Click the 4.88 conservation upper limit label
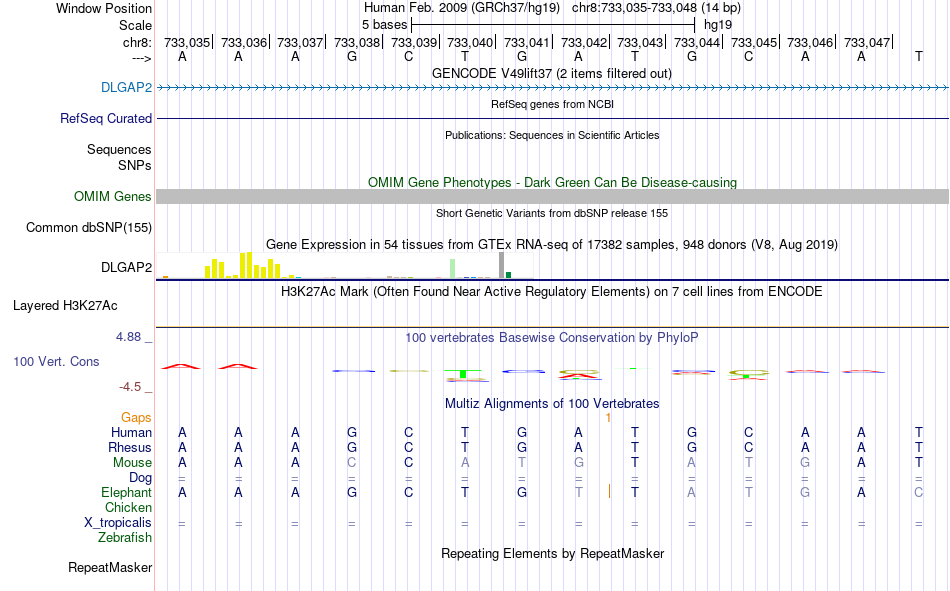The image size is (950, 591). [x=128, y=337]
